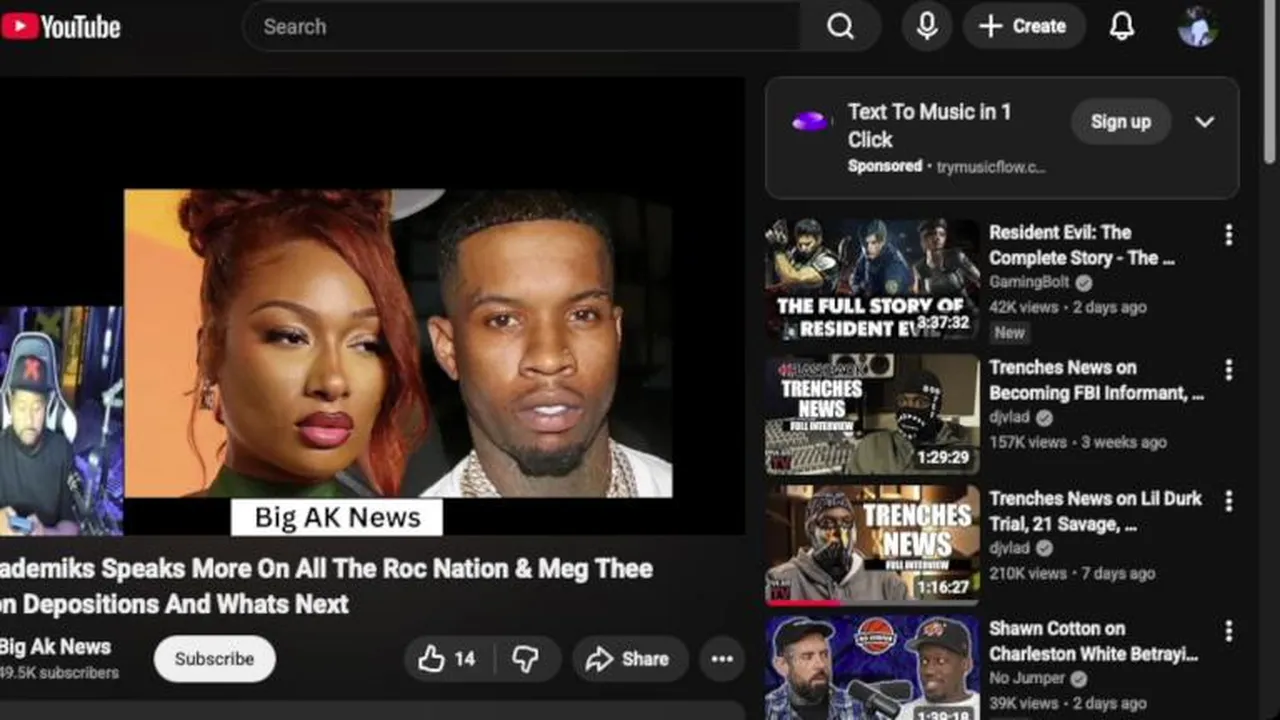Open the Big Ak News channel name
The height and width of the screenshot is (720, 1280).
click(55, 647)
